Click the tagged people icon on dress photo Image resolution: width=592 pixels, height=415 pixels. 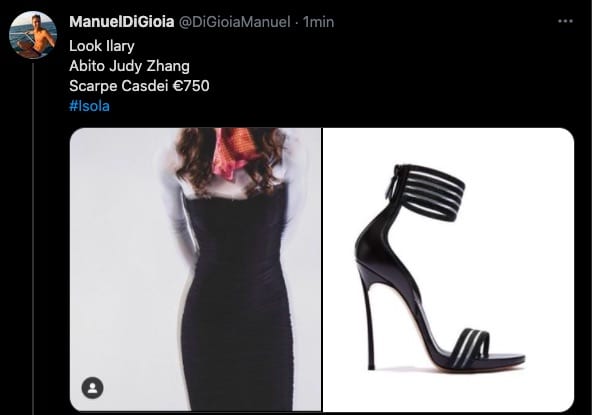pos(92,388)
